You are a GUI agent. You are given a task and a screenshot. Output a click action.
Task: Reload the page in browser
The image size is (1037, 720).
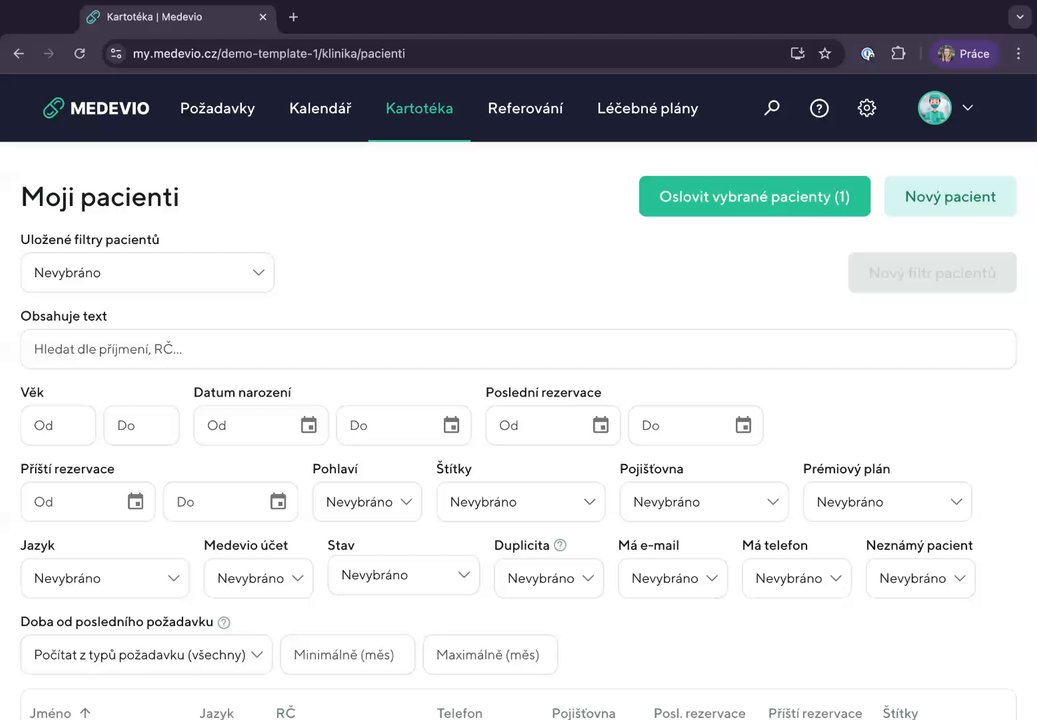80,53
